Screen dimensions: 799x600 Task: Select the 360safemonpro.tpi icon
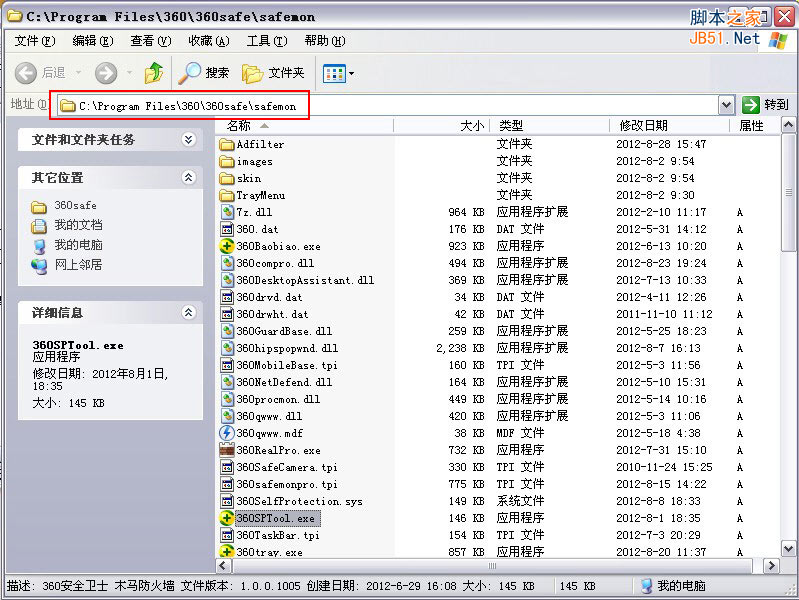227,484
